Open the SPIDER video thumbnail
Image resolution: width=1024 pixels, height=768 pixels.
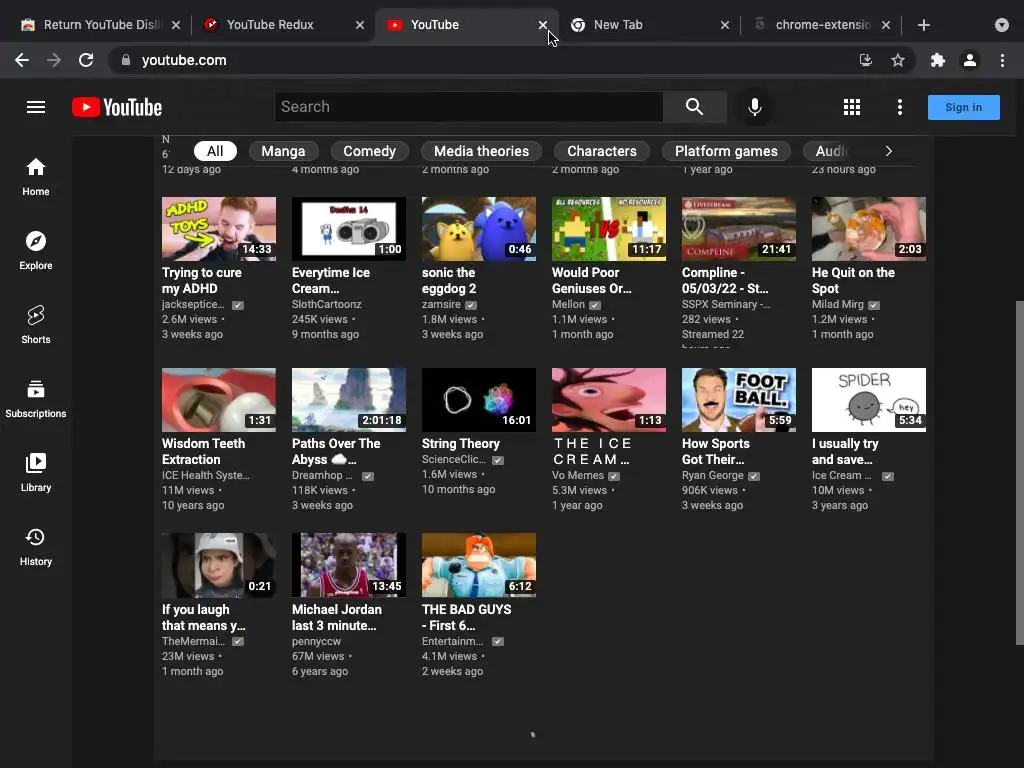point(869,400)
